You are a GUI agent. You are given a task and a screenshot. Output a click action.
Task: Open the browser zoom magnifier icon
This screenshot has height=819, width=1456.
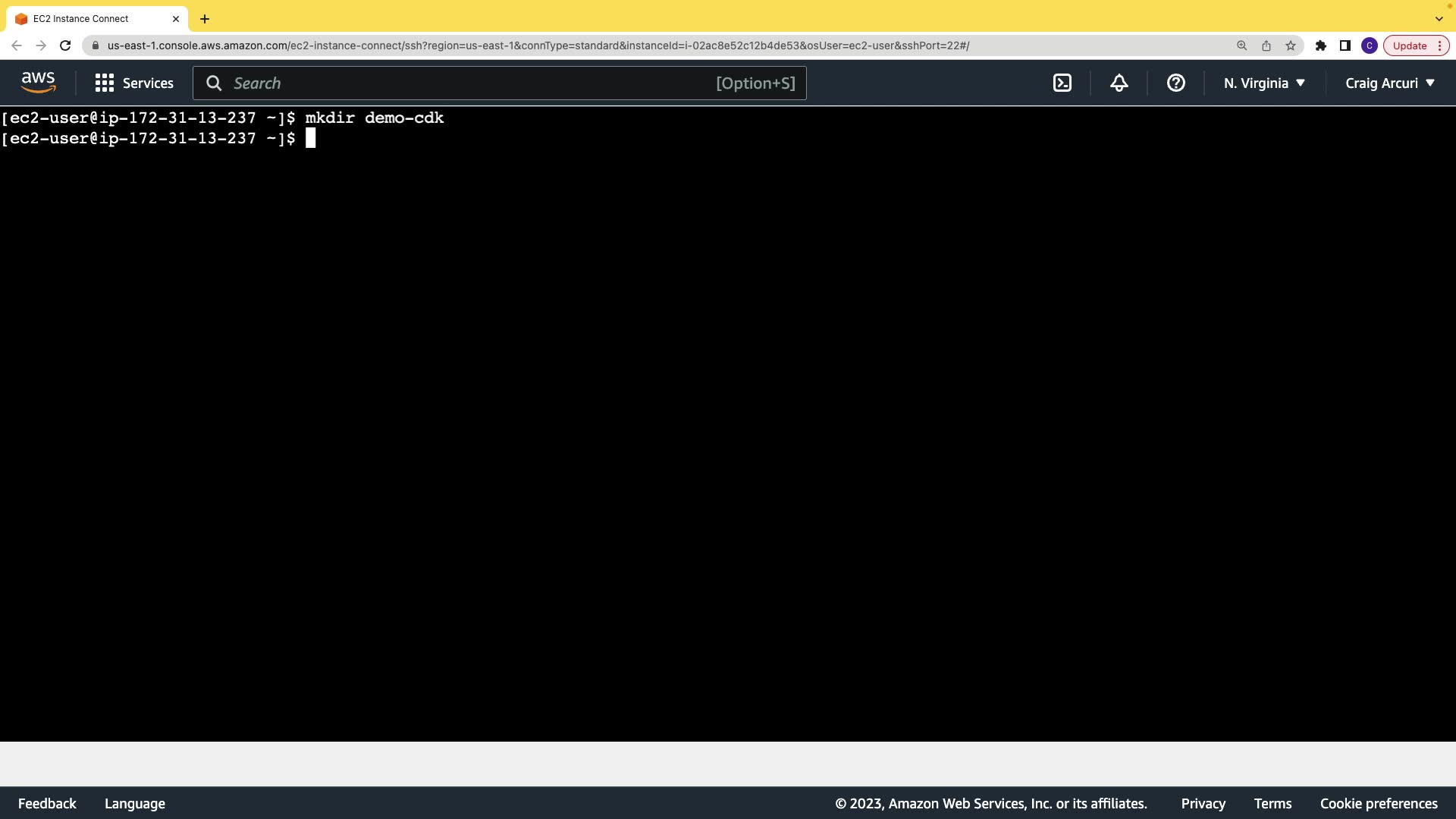click(x=1242, y=45)
